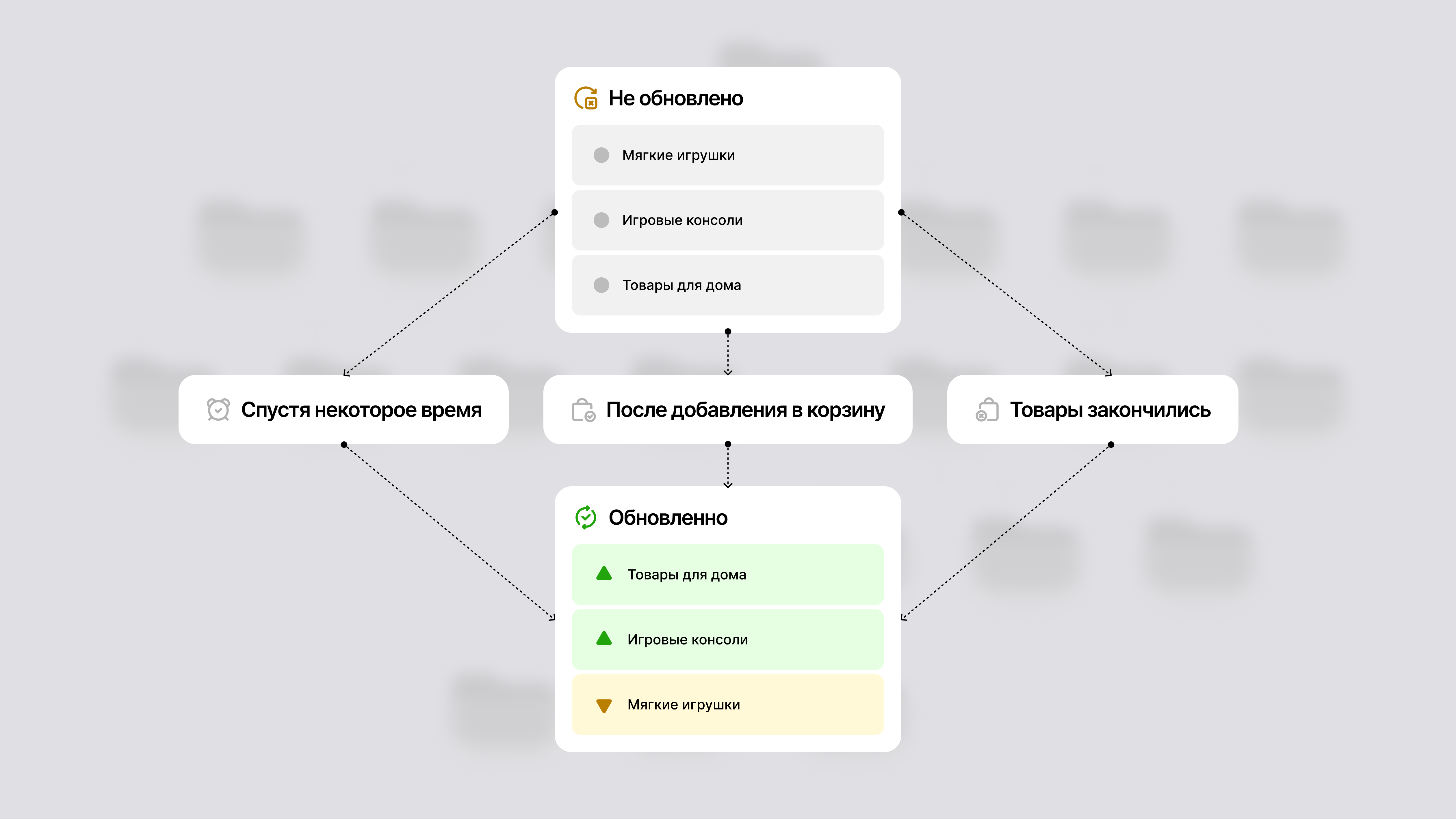Viewport: 1456px width, 819px height.
Task: Click the shopping bag checkmark icon
Action: (x=583, y=410)
